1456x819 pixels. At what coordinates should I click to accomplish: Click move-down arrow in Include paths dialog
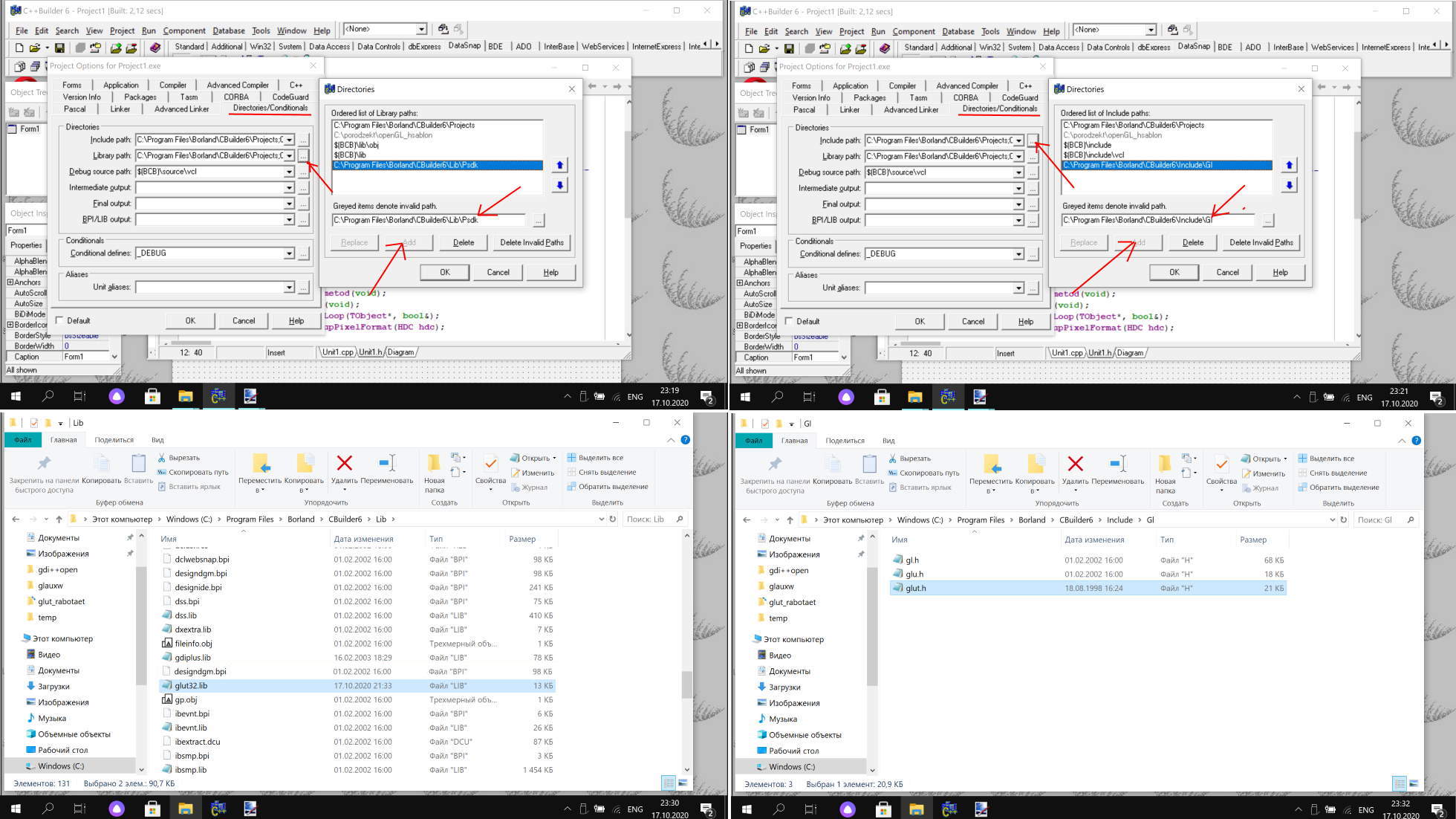coord(1290,185)
